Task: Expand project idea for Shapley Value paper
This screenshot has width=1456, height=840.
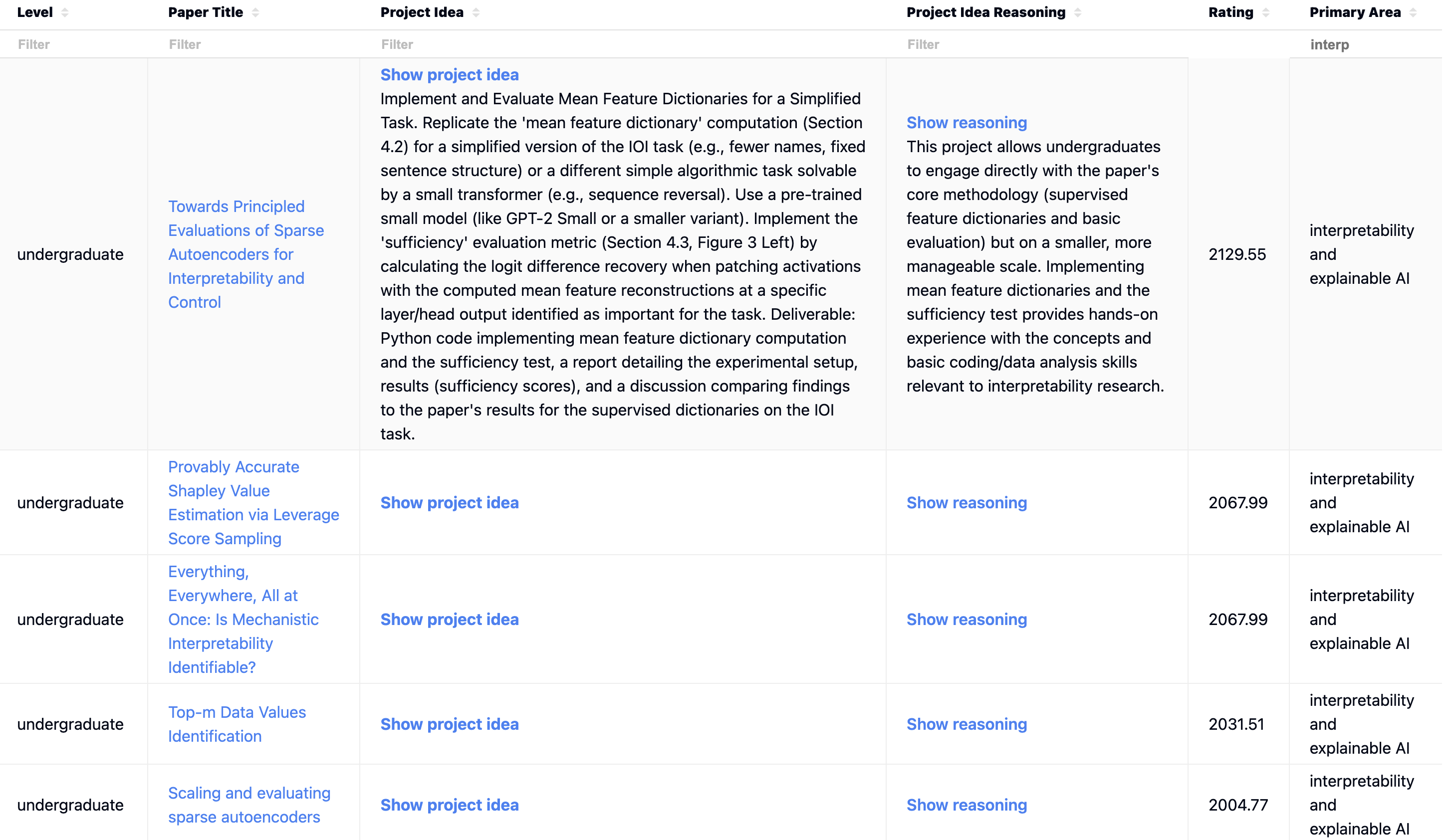Action: 449,502
